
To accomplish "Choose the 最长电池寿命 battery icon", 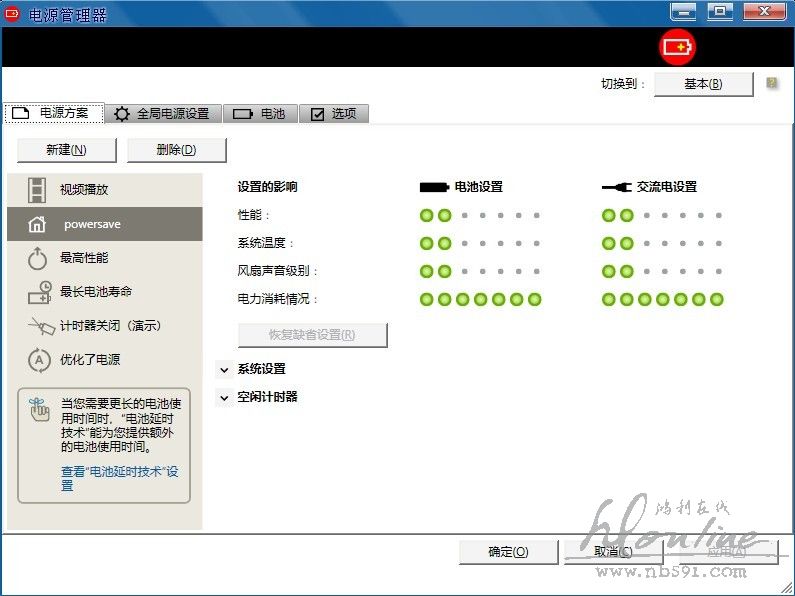I will (38, 292).
